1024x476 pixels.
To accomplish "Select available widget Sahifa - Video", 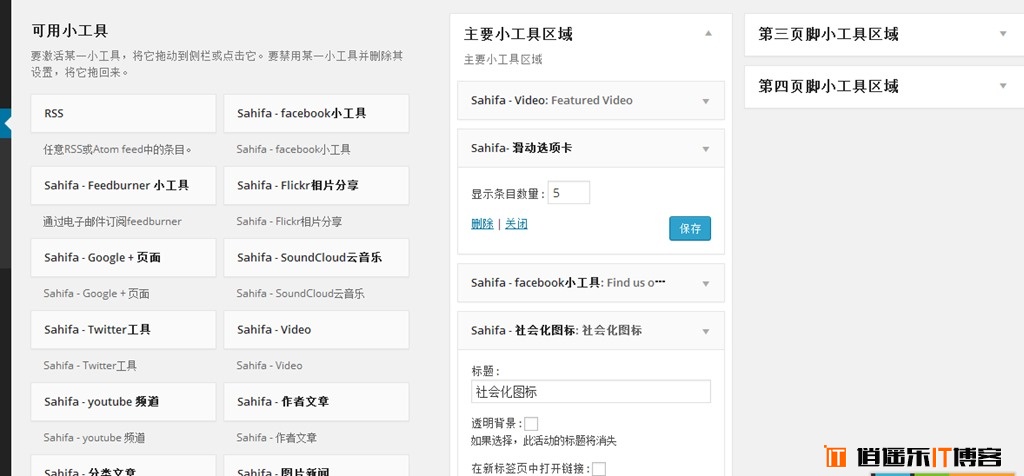I will click(316, 330).
